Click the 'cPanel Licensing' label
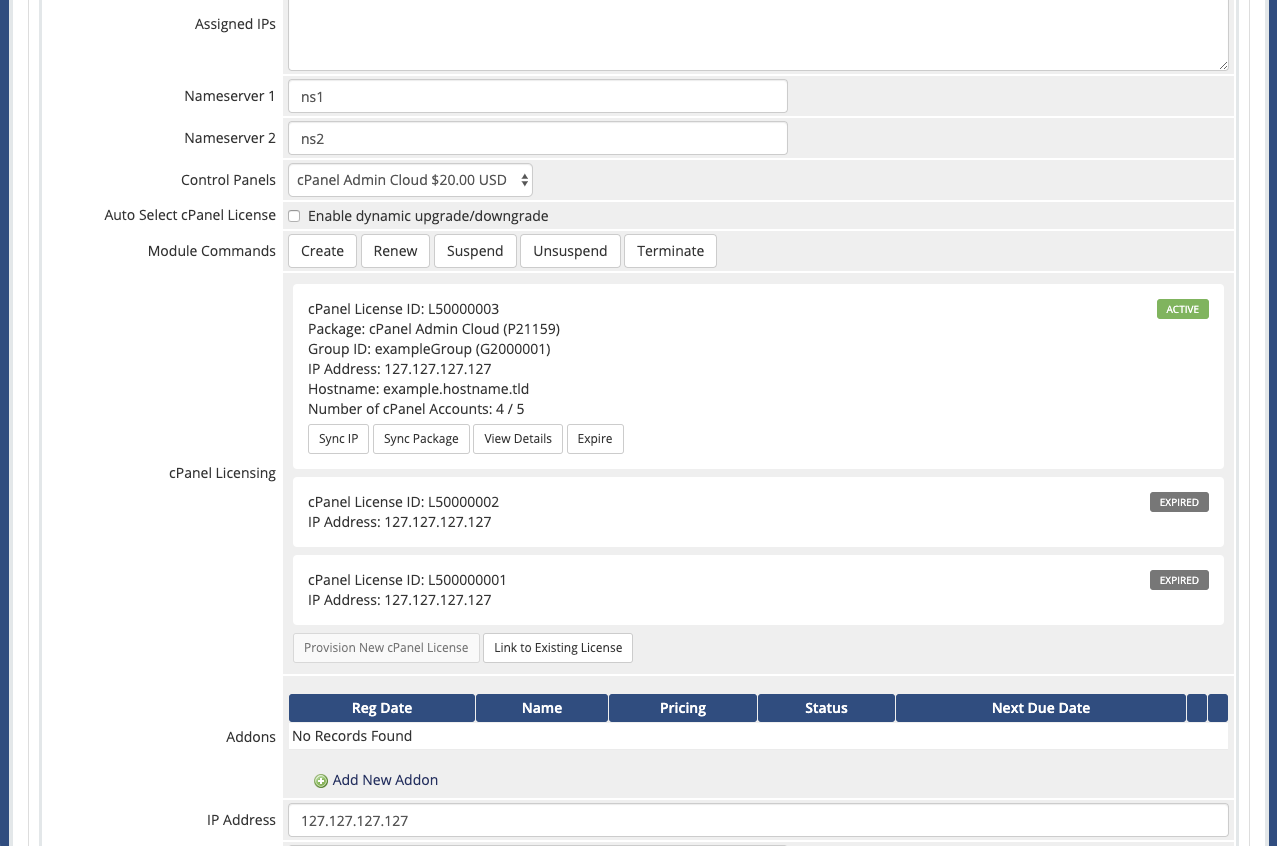This screenshot has width=1277, height=846. (x=222, y=473)
